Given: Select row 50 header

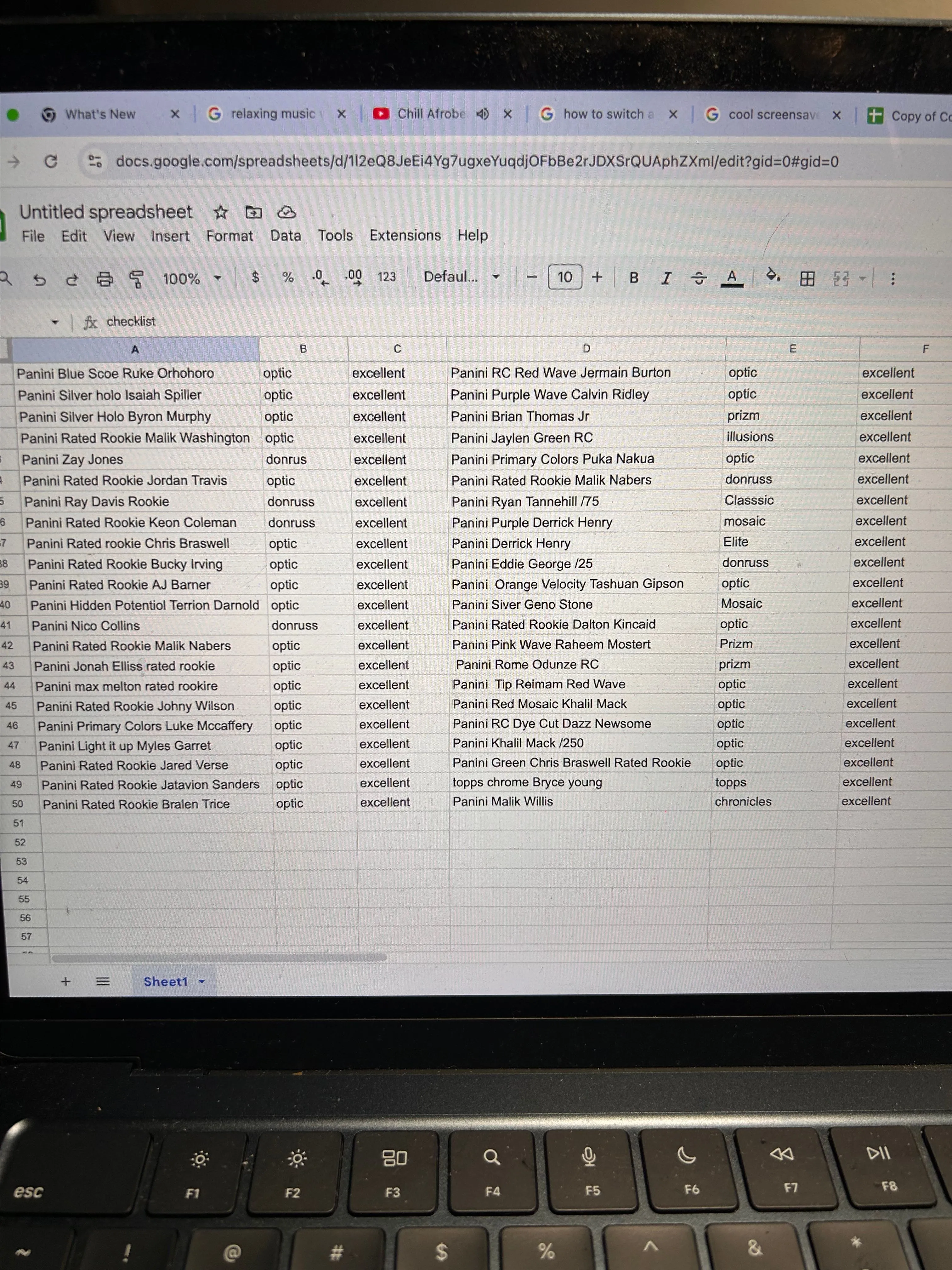Looking at the screenshot, I should [x=18, y=804].
